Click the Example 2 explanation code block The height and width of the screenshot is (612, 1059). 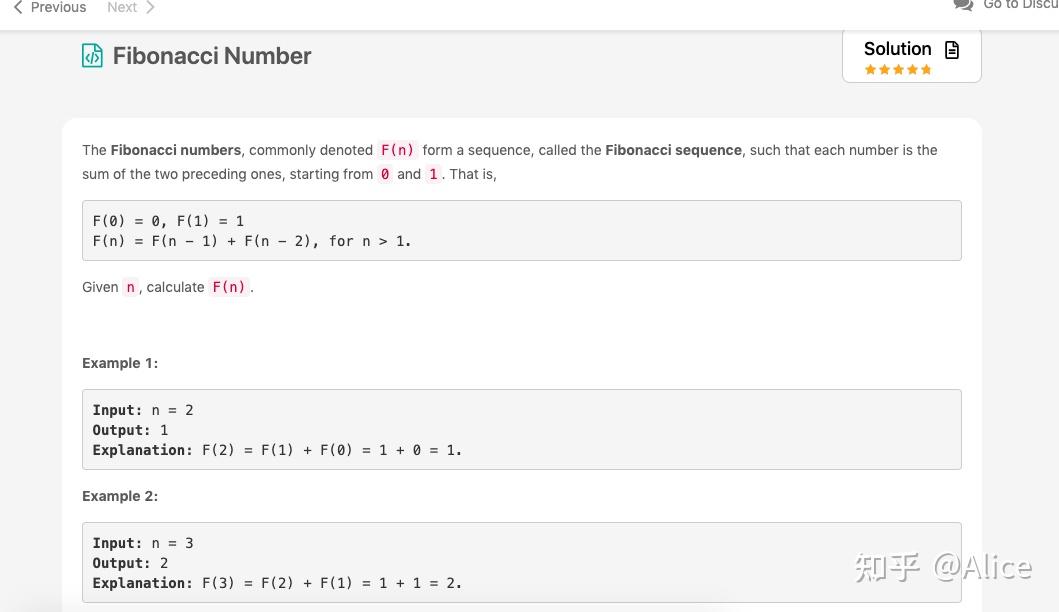(521, 562)
